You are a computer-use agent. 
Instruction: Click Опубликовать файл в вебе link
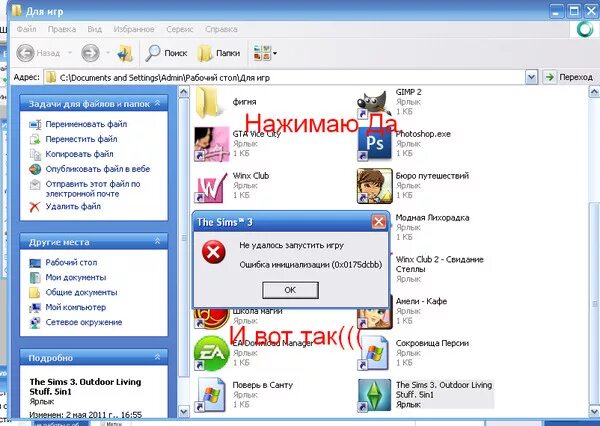coord(98,169)
